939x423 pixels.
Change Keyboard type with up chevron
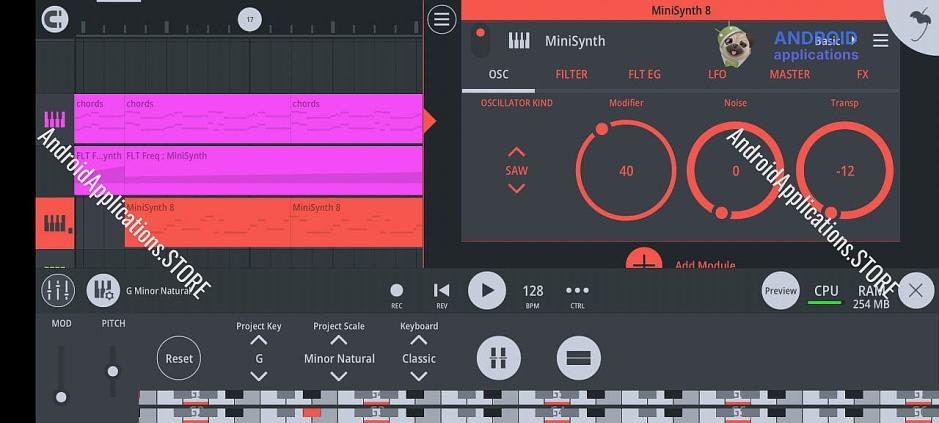pyautogui.click(x=419, y=340)
